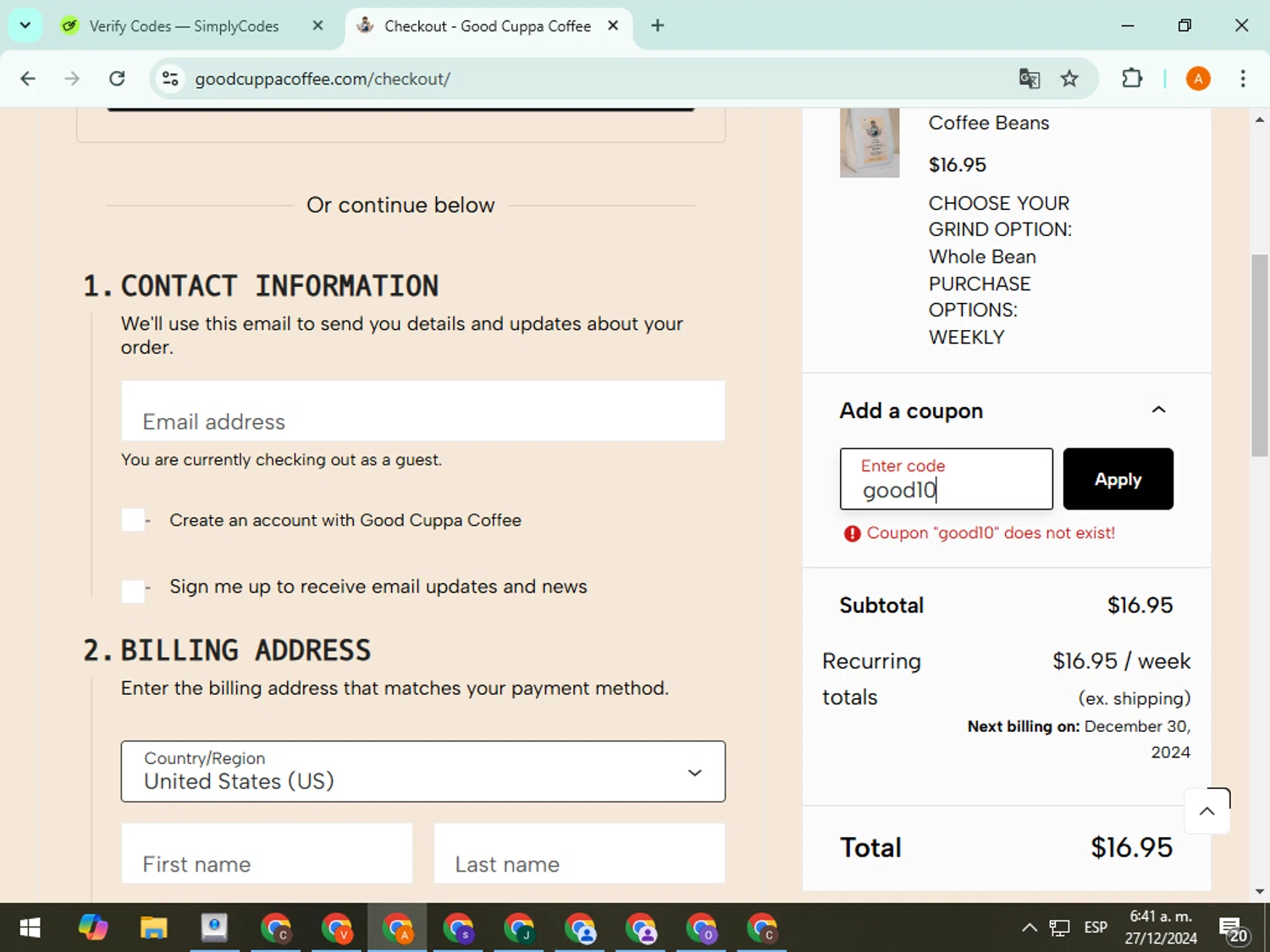
Task: Switch to Verify Codes — SimplyCodes tab
Action: tap(184, 26)
